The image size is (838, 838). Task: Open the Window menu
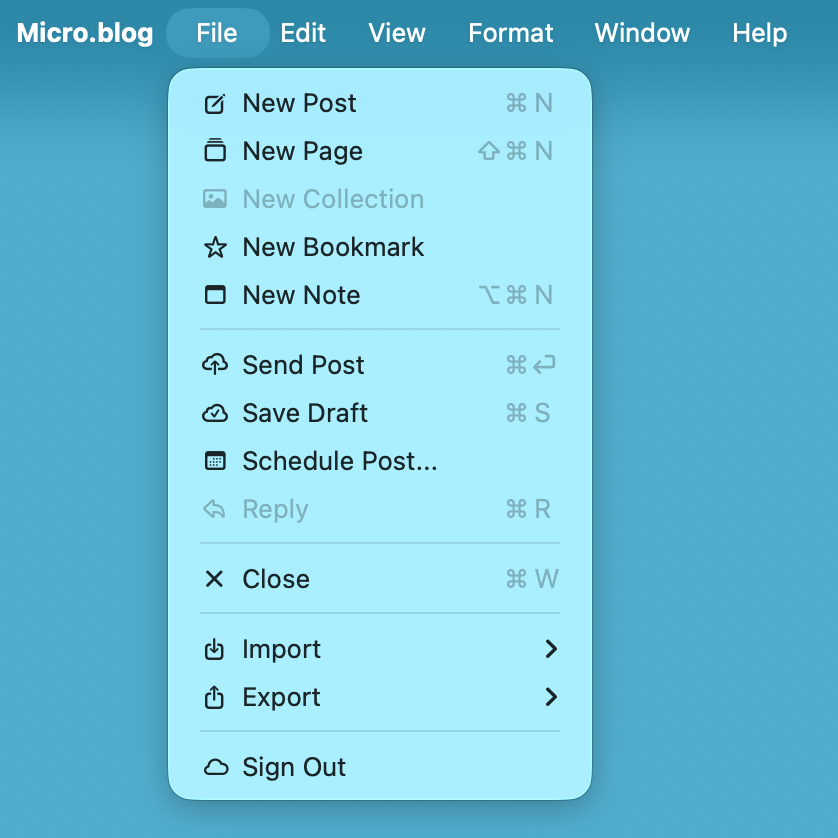[x=642, y=33]
